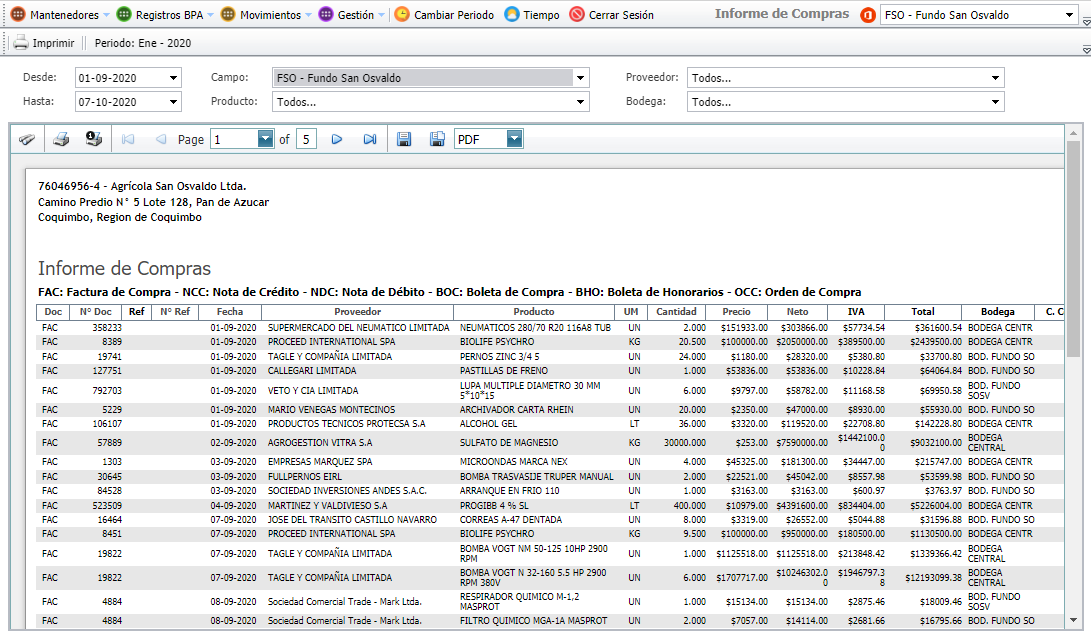1091x637 pixels.
Task: Expand the Bodega dropdown
Action: point(996,102)
